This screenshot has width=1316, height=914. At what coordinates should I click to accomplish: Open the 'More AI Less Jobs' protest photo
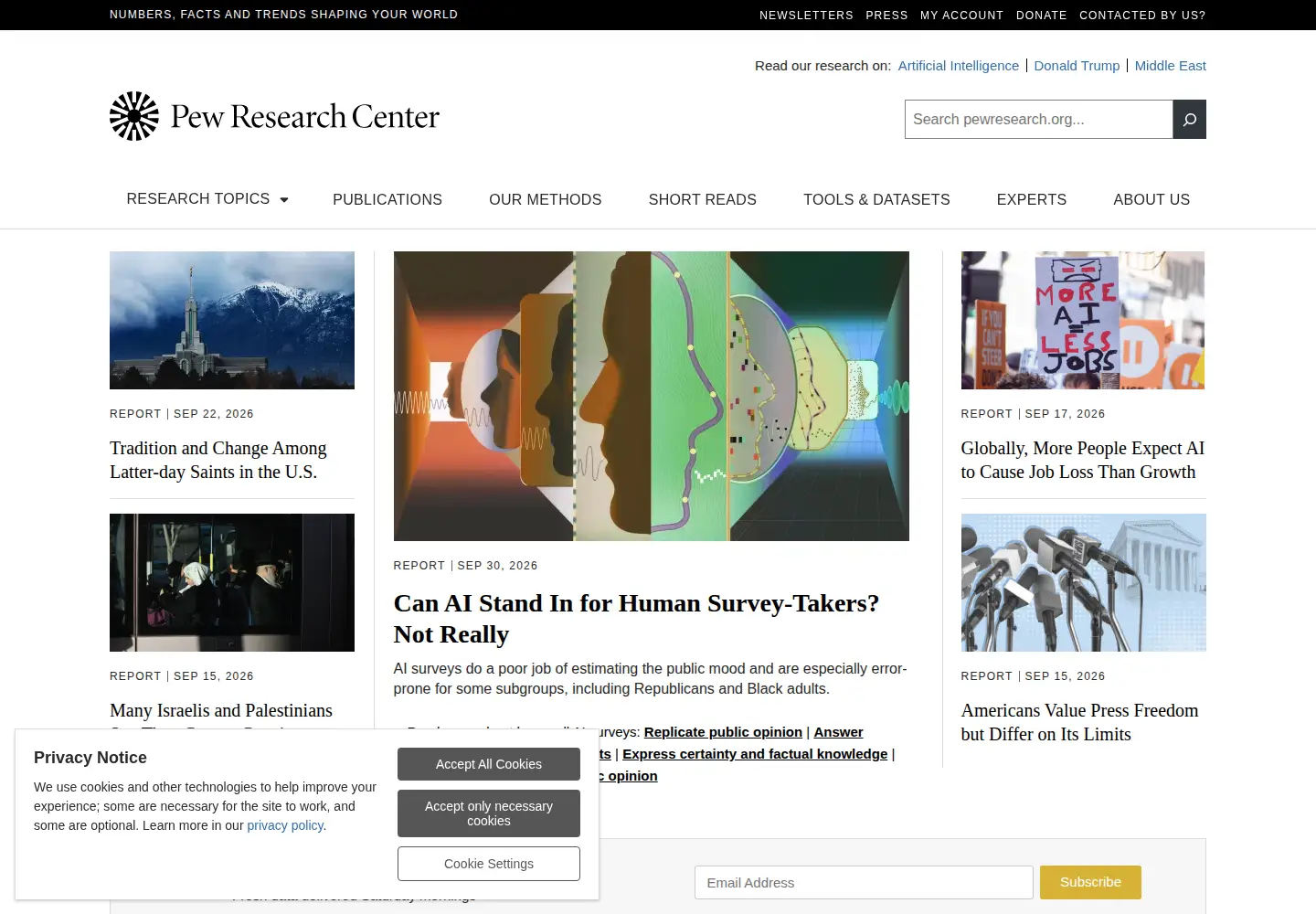[1083, 320]
